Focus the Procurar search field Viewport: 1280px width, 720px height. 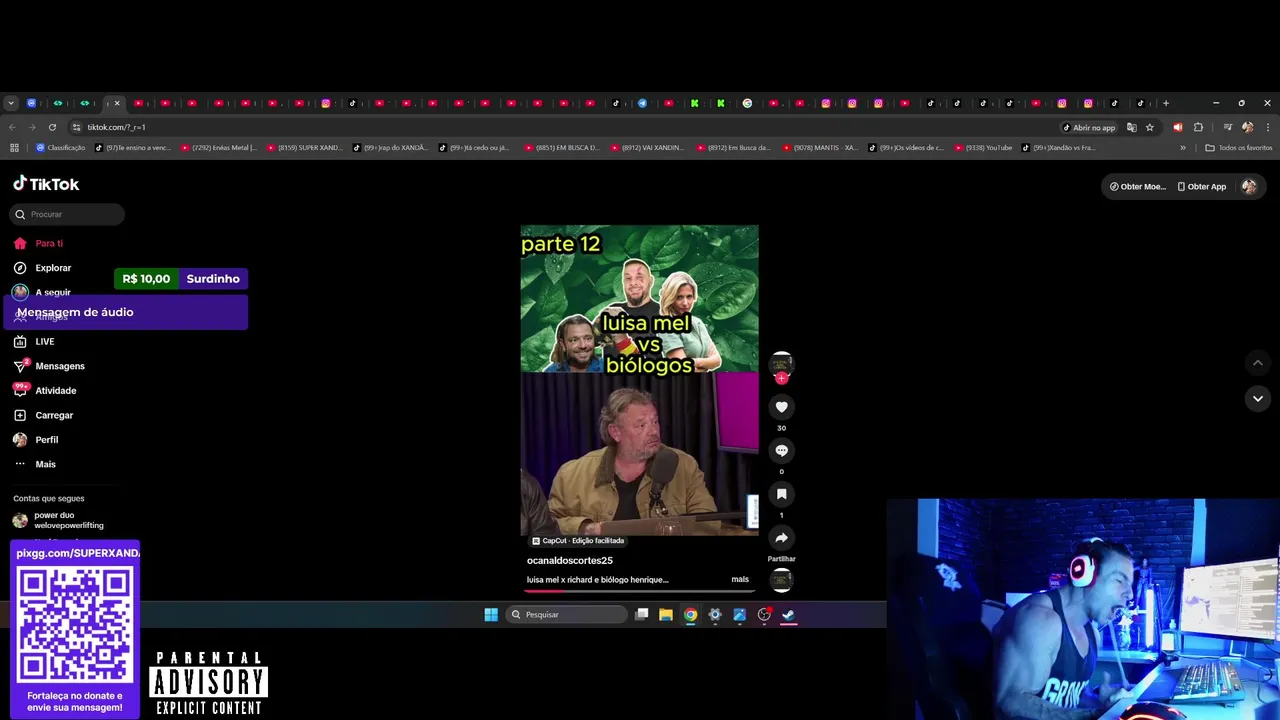(x=68, y=214)
